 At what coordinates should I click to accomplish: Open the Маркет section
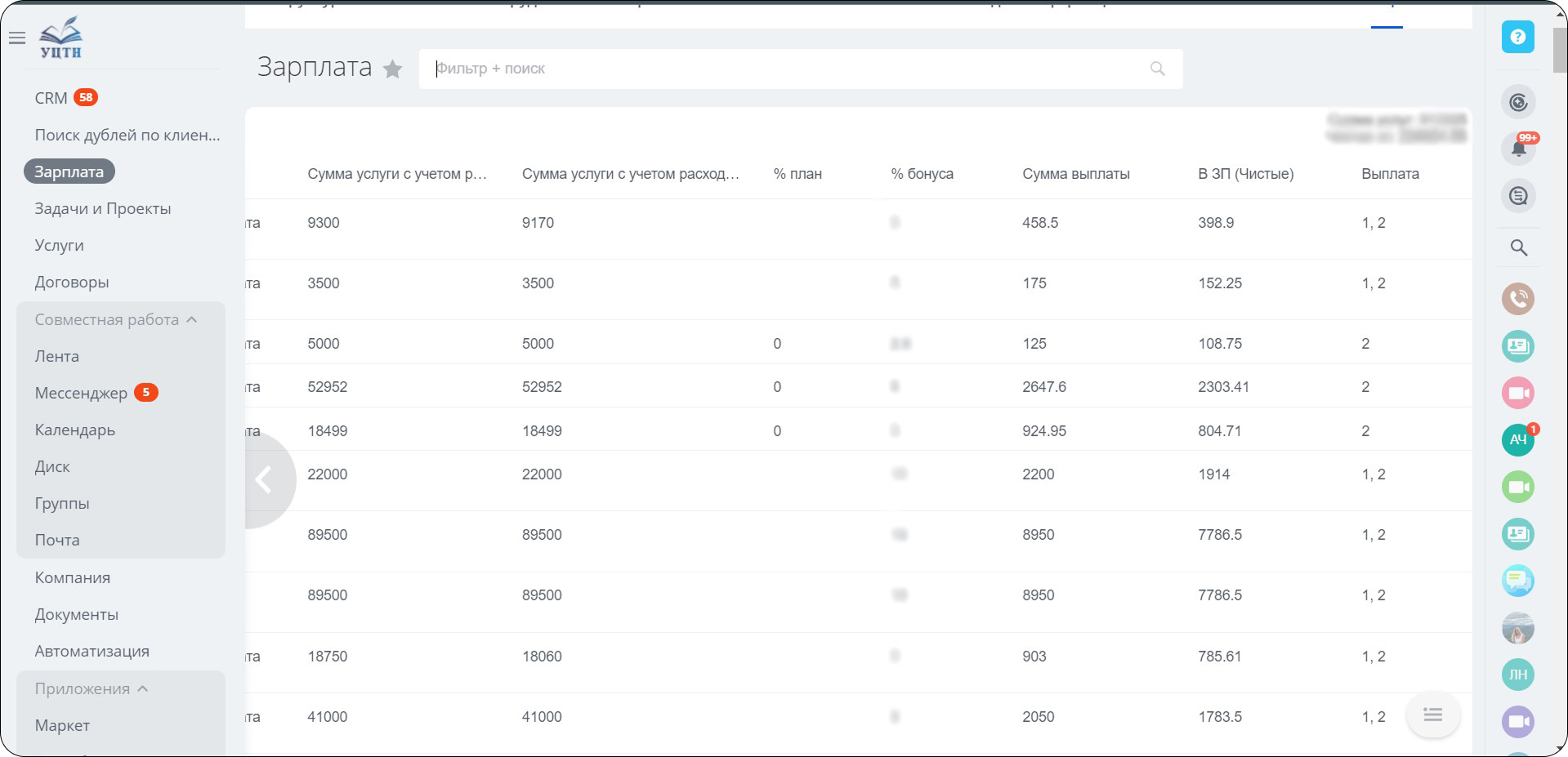61,724
